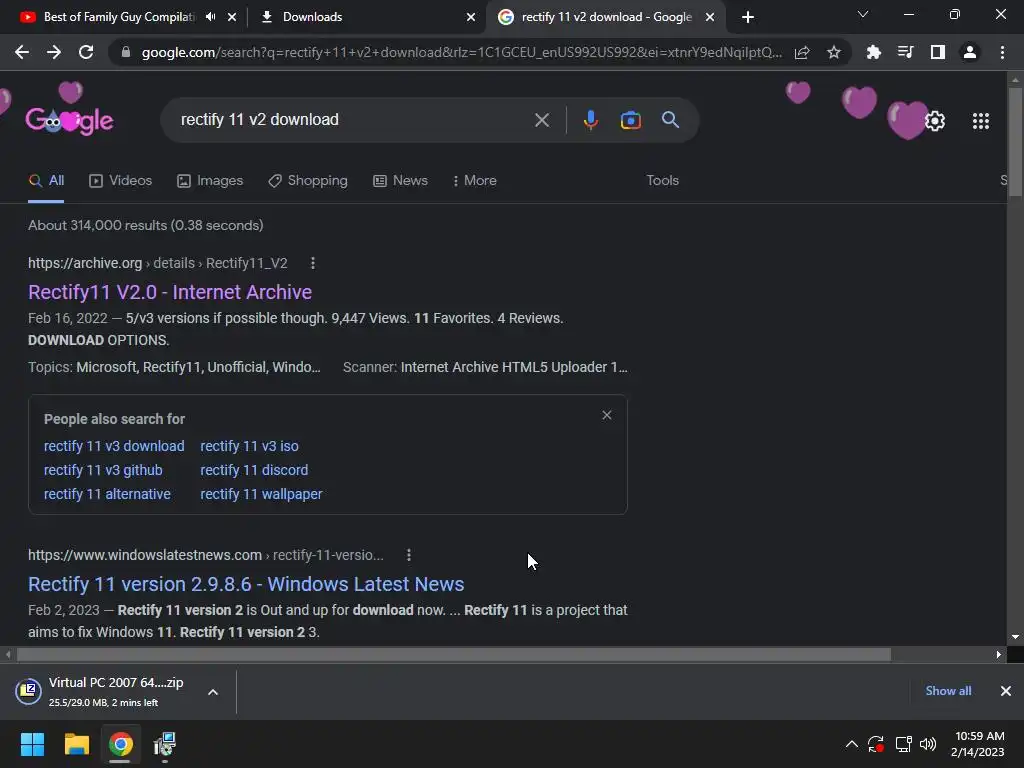Screen dimensions: 1024x768
Task: Open options for the archive.org result
Action: (313, 263)
